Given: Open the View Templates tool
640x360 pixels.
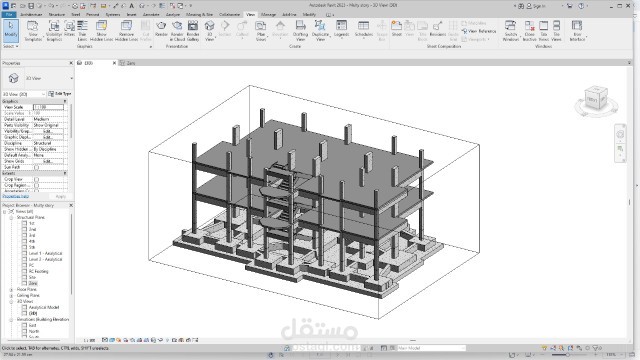Looking at the screenshot, I should [x=33, y=31].
